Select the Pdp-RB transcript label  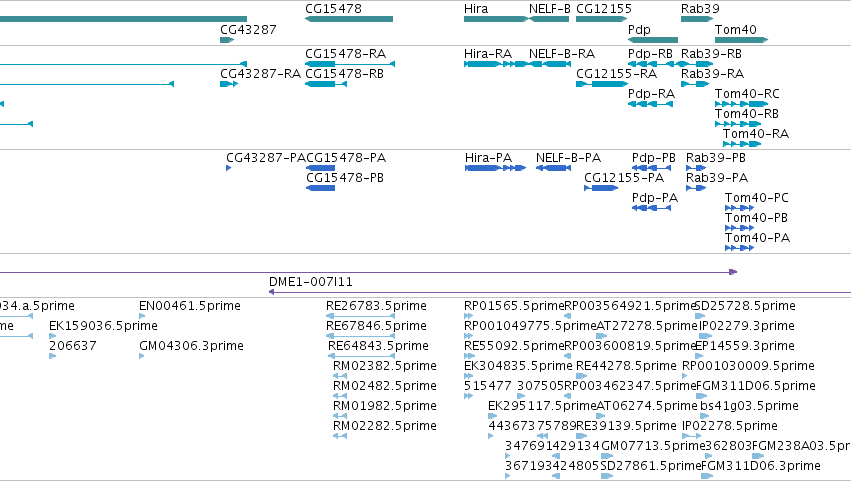[650, 54]
